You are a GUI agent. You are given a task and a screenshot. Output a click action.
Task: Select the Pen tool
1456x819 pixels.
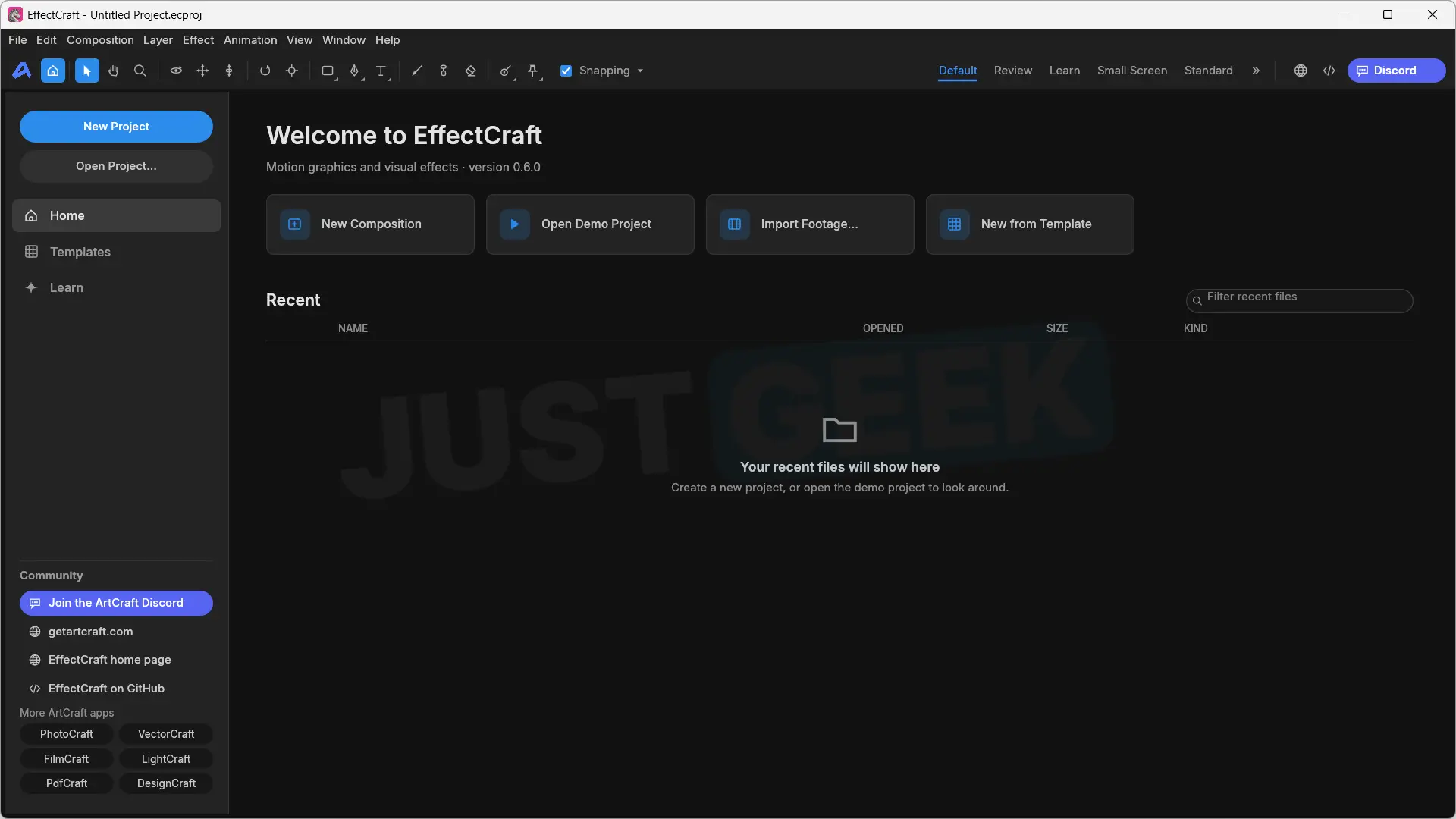click(x=354, y=71)
